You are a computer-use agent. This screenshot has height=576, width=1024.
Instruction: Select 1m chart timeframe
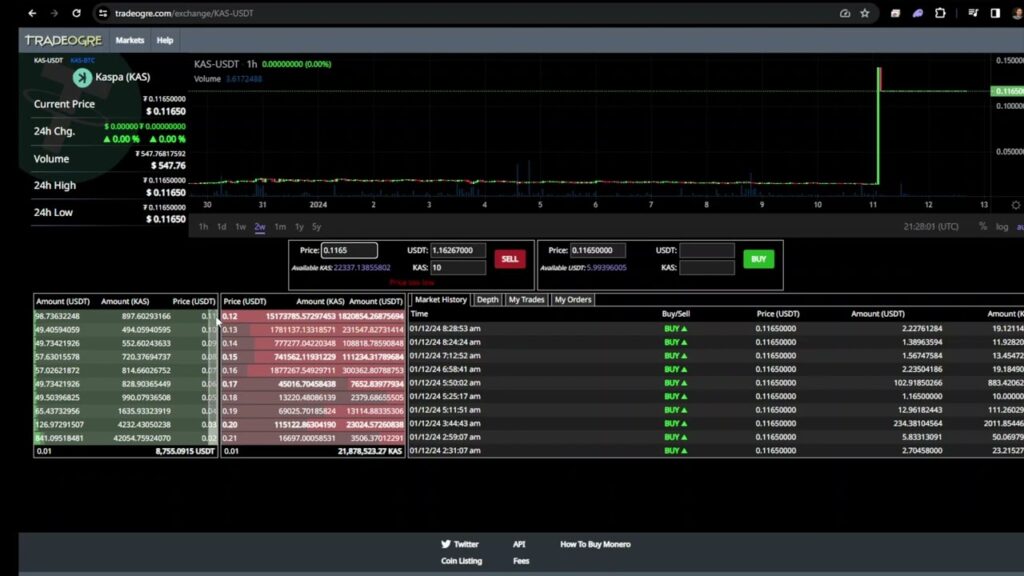click(280, 227)
